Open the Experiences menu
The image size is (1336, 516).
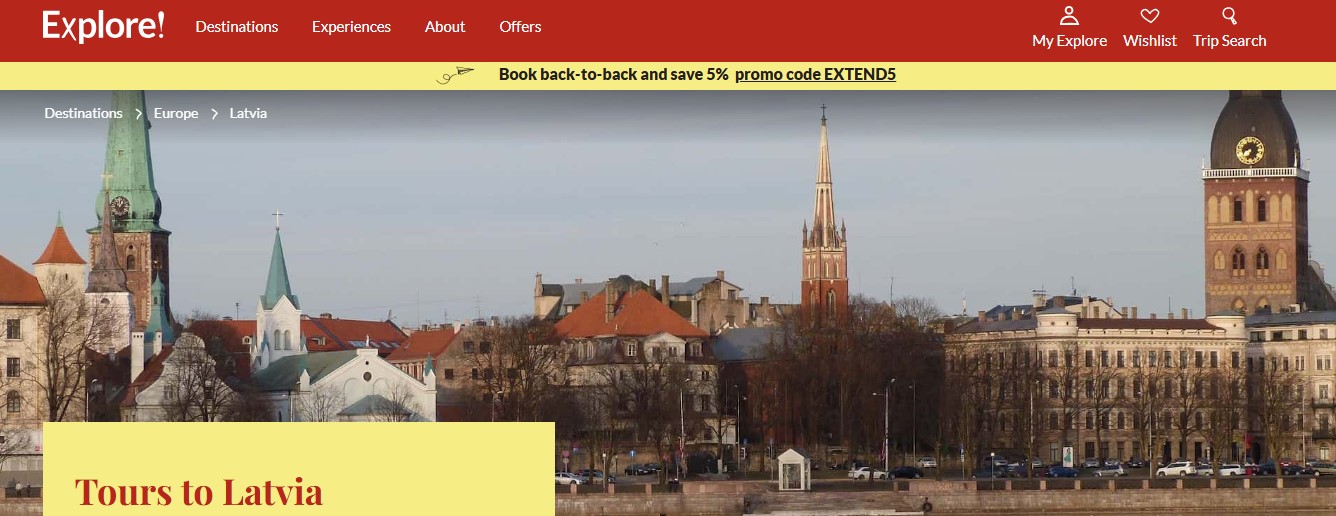click(351, 27)
